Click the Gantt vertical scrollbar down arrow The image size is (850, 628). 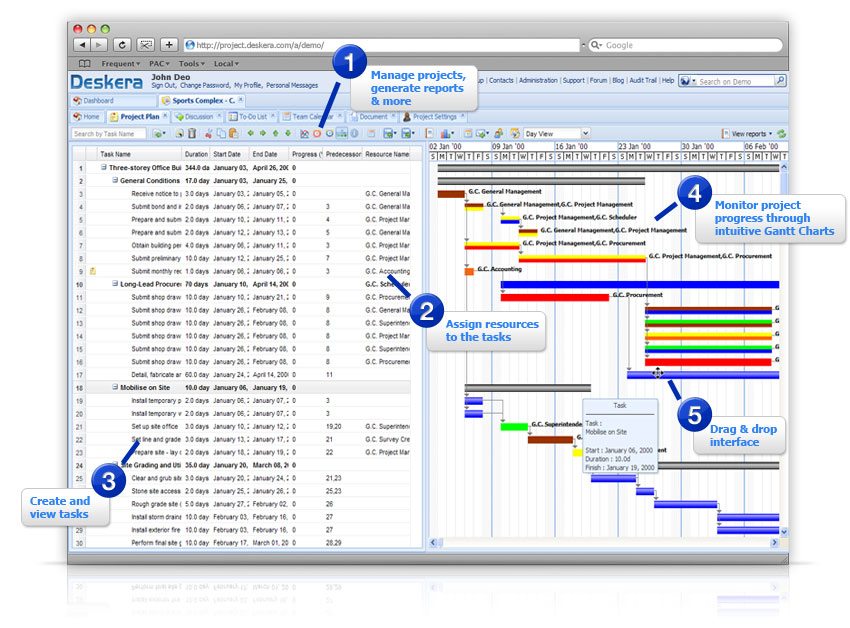tap(784, 532)
